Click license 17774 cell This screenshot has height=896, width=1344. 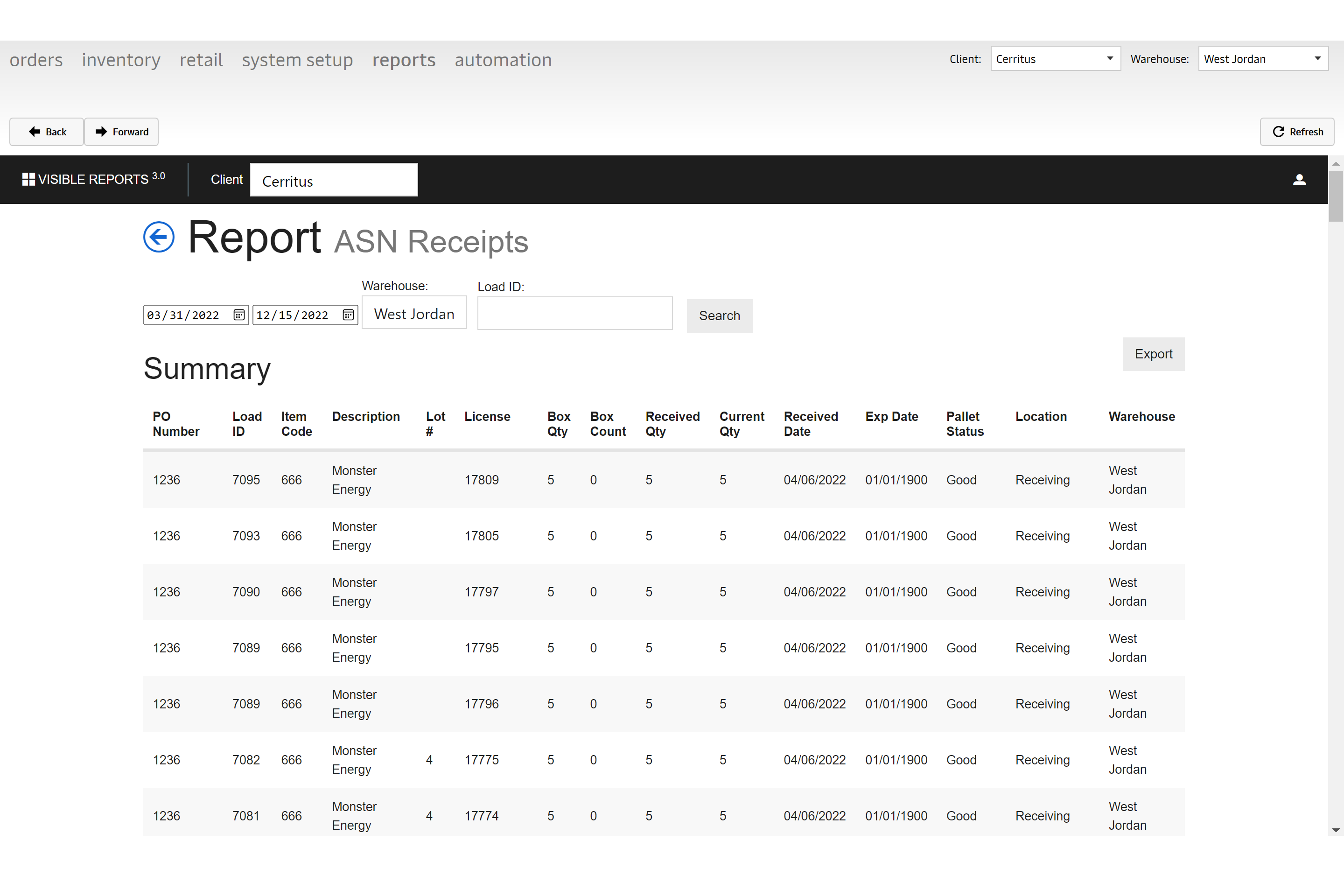(x=482, y=816)
